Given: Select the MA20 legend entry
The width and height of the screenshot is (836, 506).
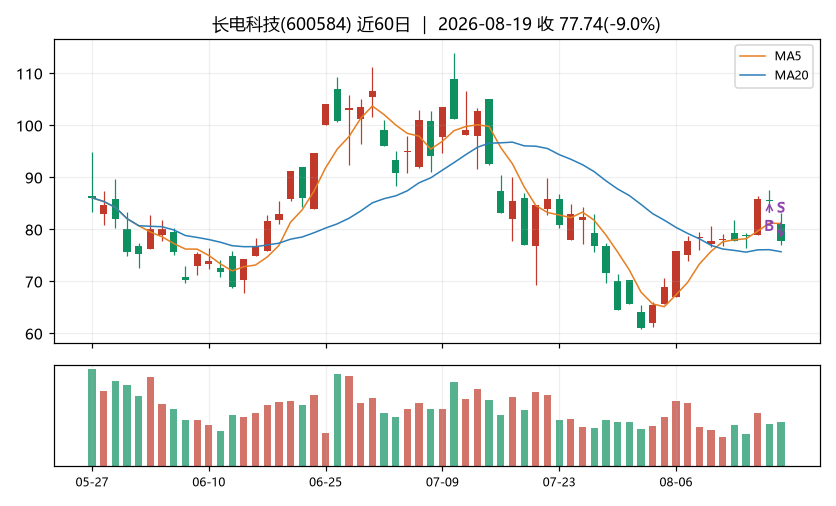Looking at the screenshot, I should pos(774,75).
